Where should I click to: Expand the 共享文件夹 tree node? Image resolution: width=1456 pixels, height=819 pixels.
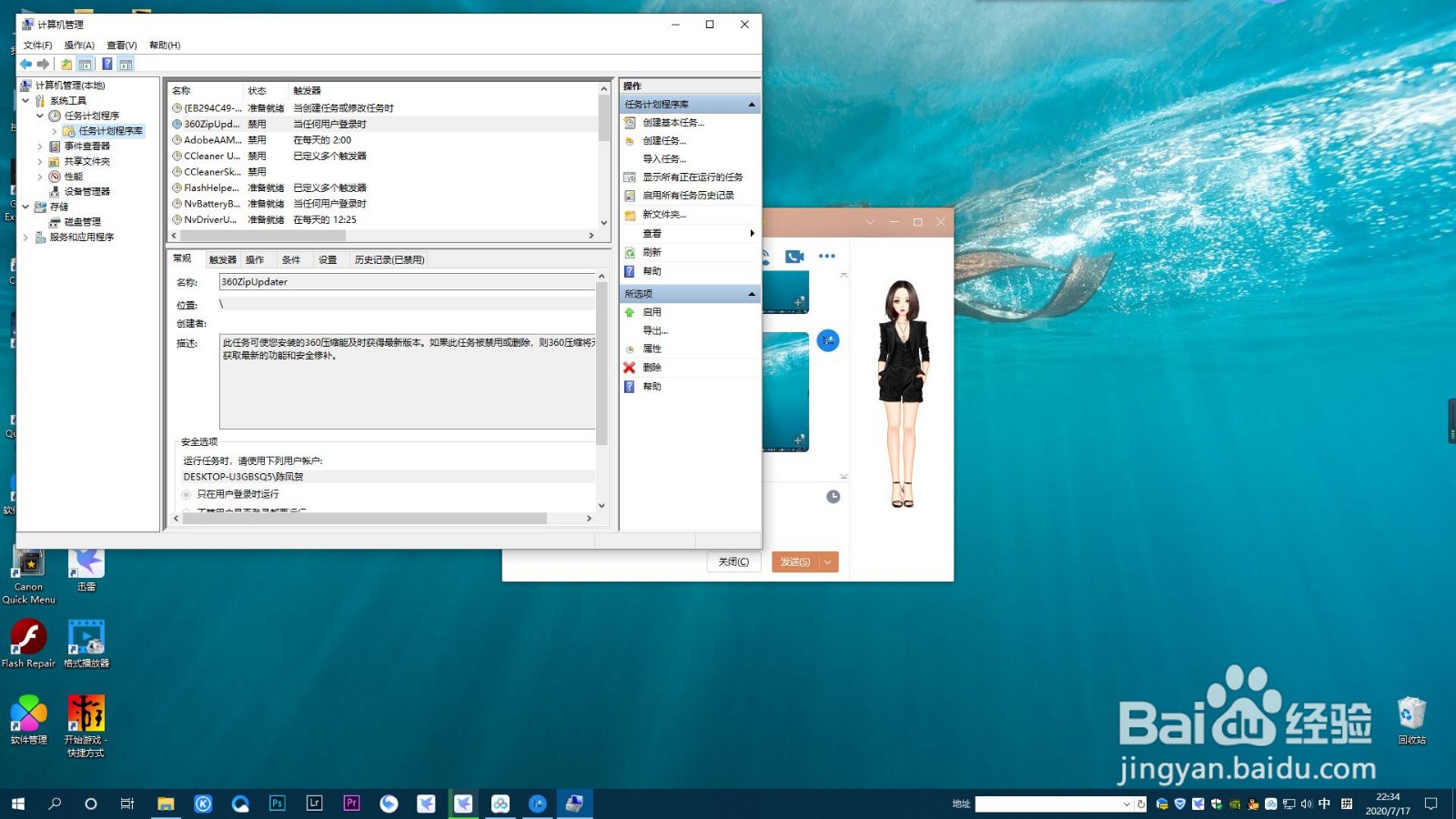(x=40, y=162)
